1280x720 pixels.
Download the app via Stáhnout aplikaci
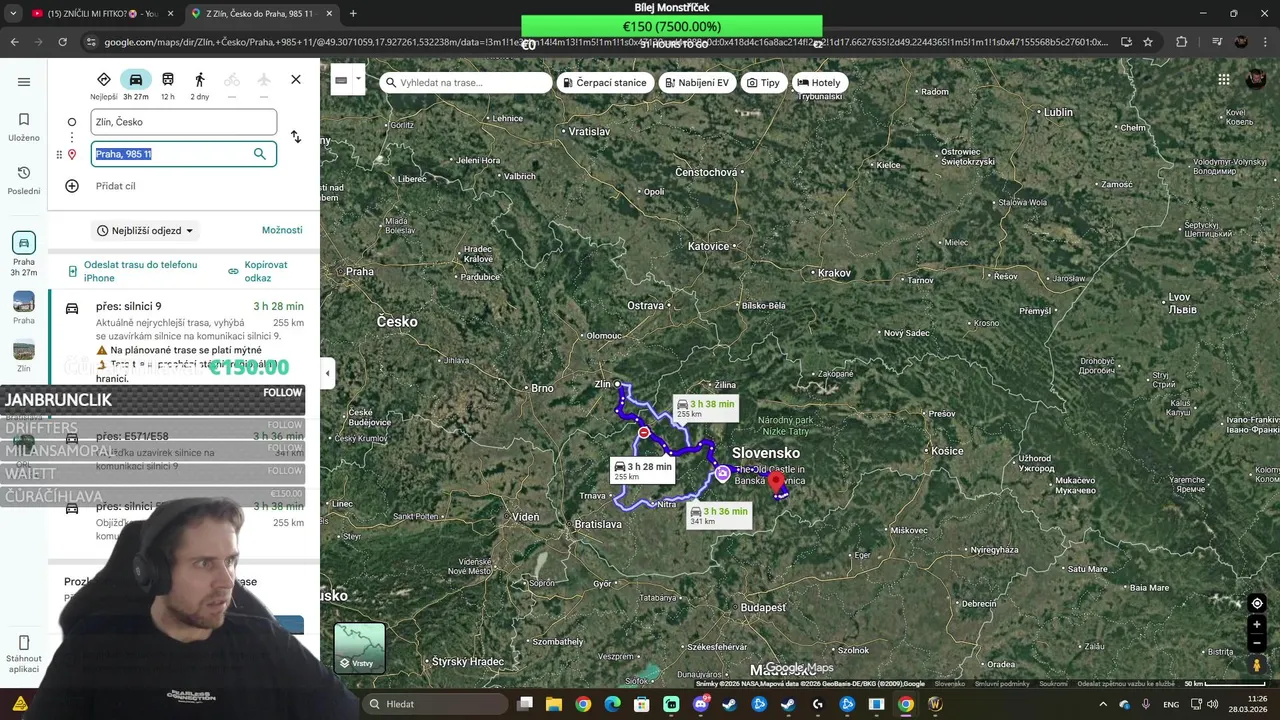click(24, 654)
